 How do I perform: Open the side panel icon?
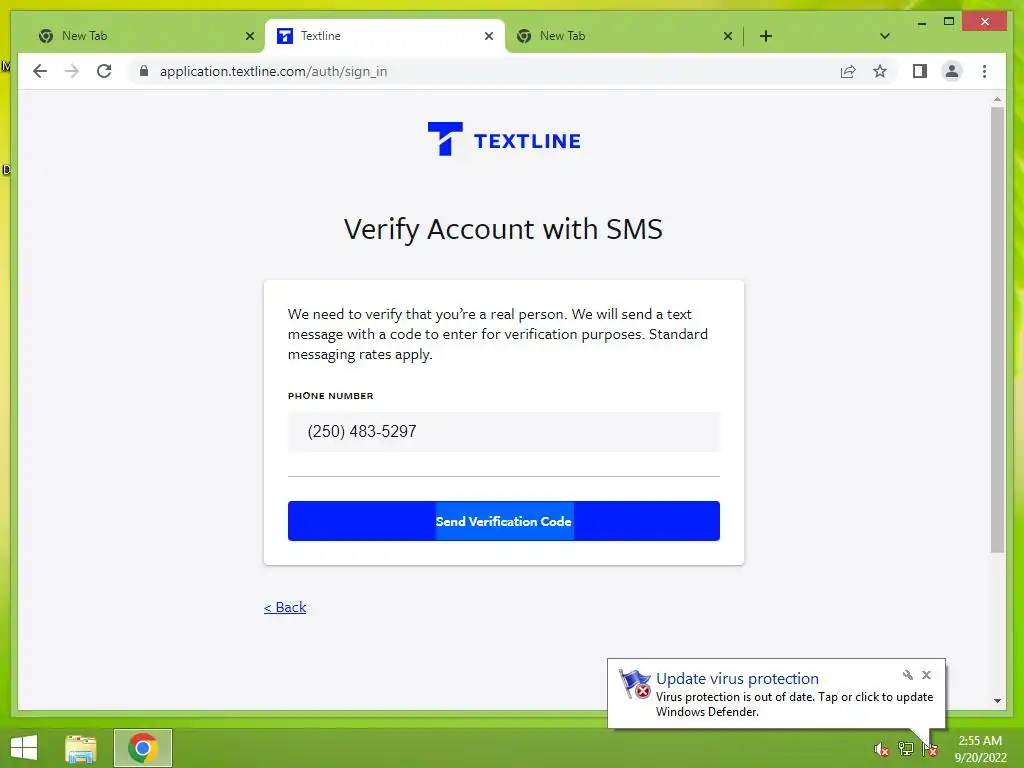[920, 71]
